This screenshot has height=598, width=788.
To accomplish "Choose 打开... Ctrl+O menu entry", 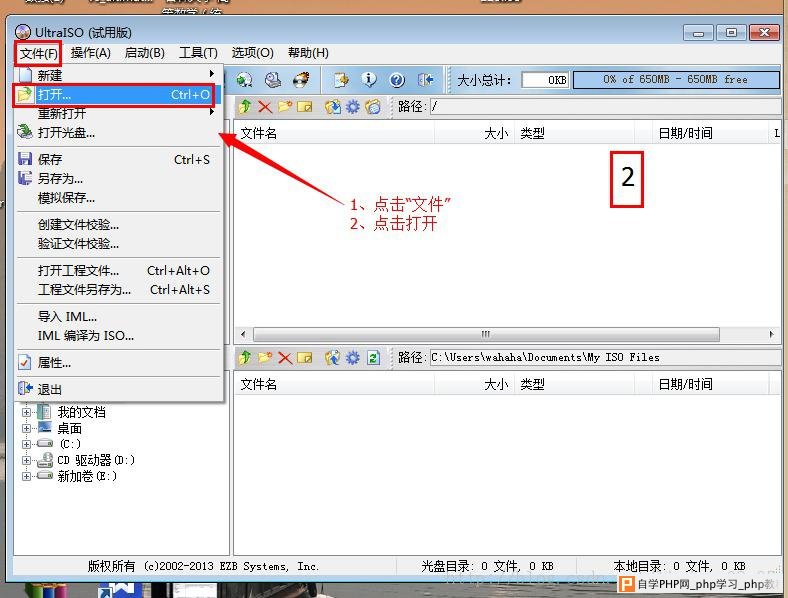I will point(119,94).
